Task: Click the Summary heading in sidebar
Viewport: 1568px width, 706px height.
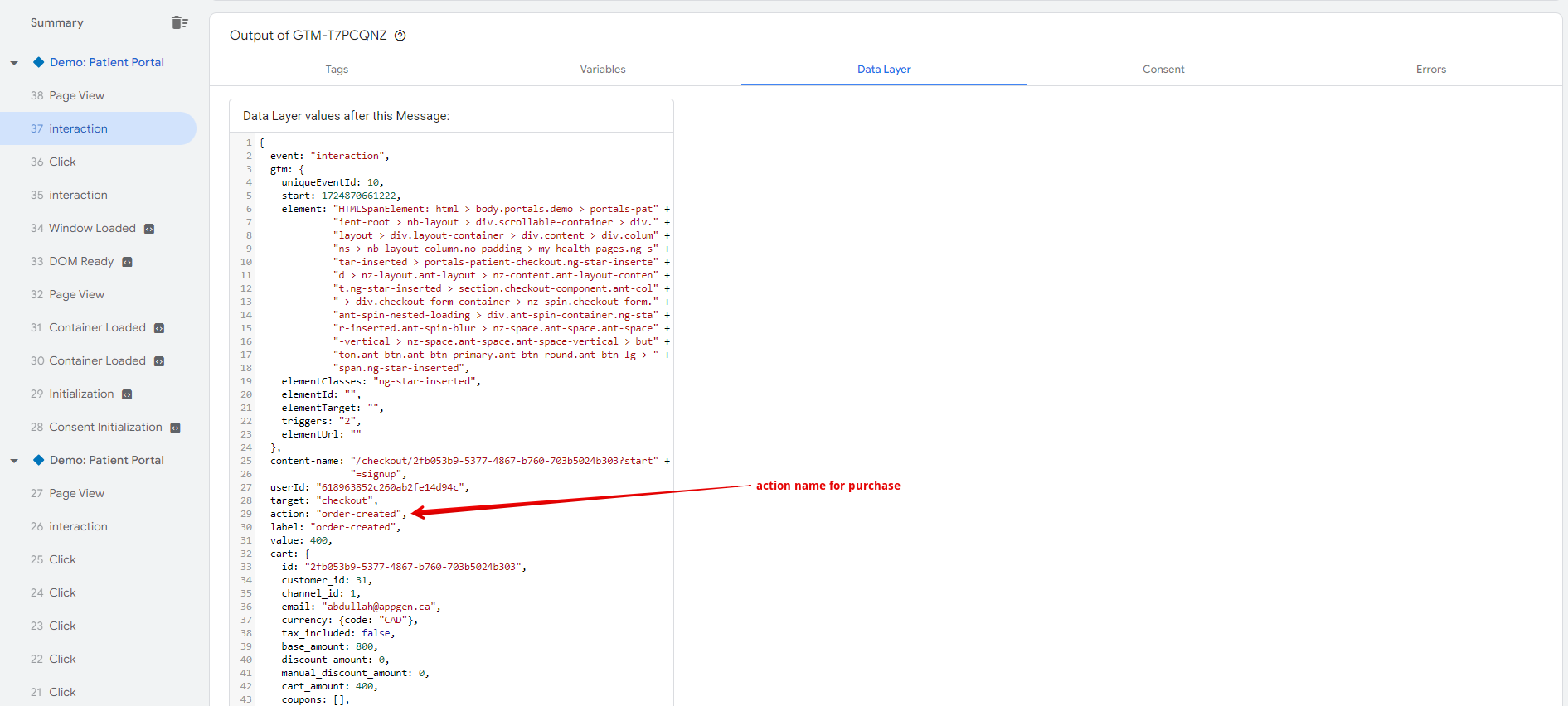Action: point(57,22)
